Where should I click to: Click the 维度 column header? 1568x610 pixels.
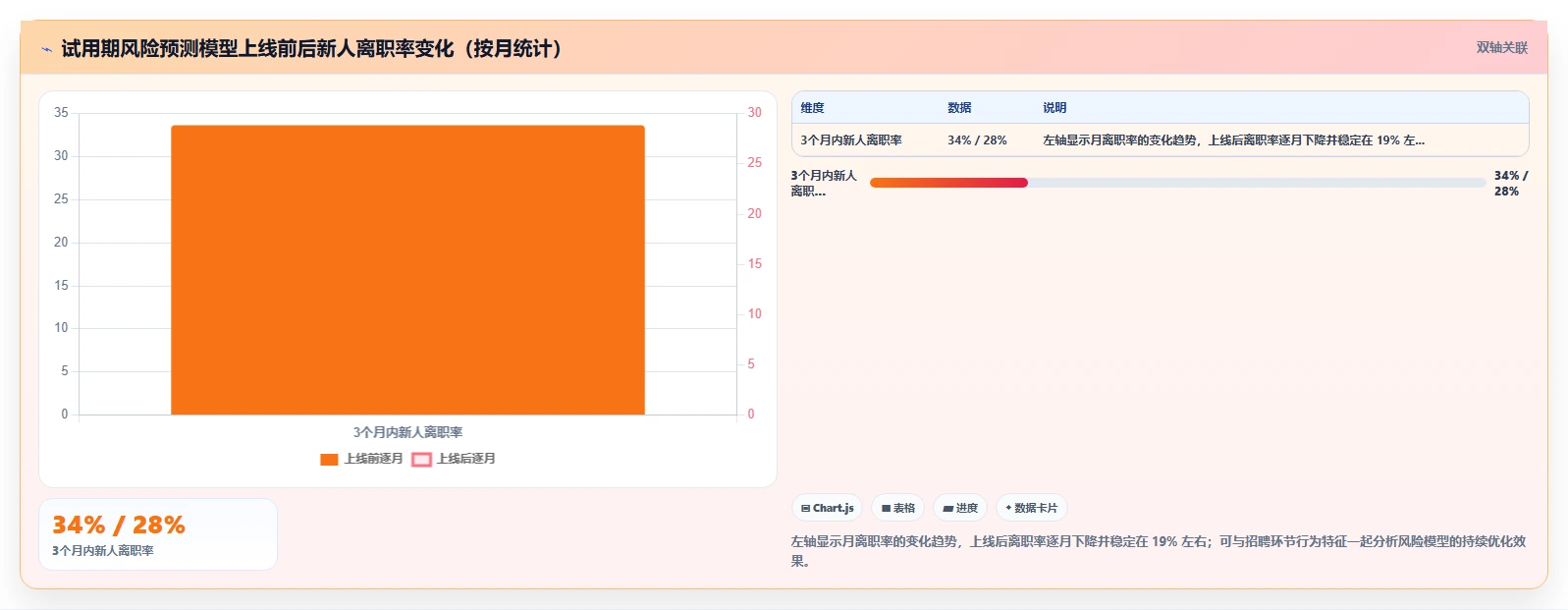point(812,108)
